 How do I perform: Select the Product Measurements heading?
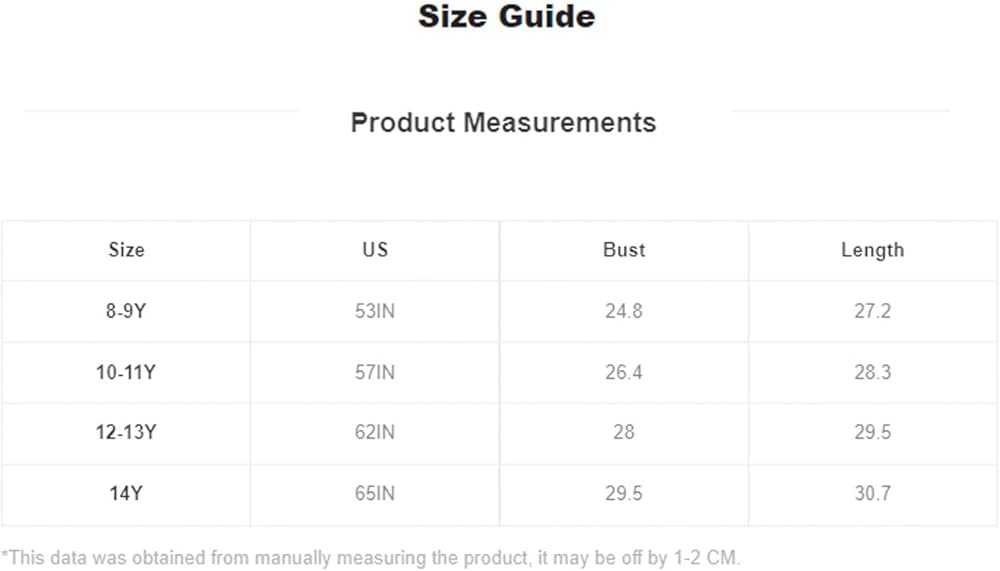[x=503, y=123]
